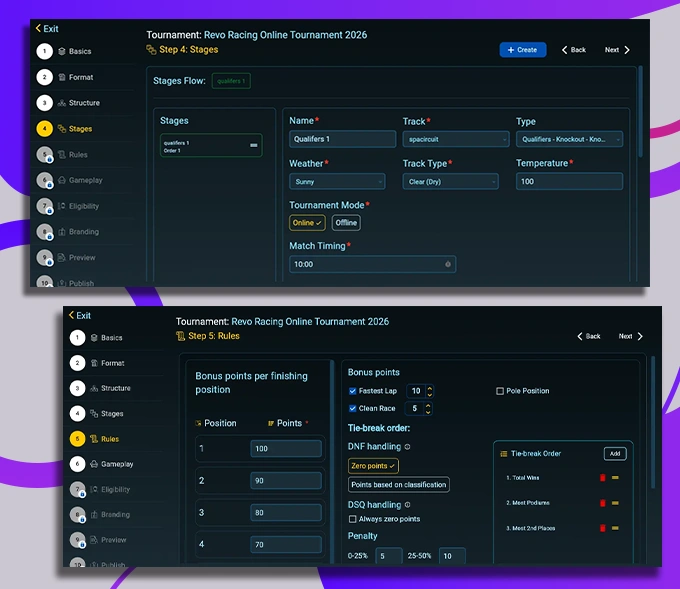Click the yellow reorder icon for Most 2nd Places
Viewport: 680px width, 589px height.
click(615, 528)
